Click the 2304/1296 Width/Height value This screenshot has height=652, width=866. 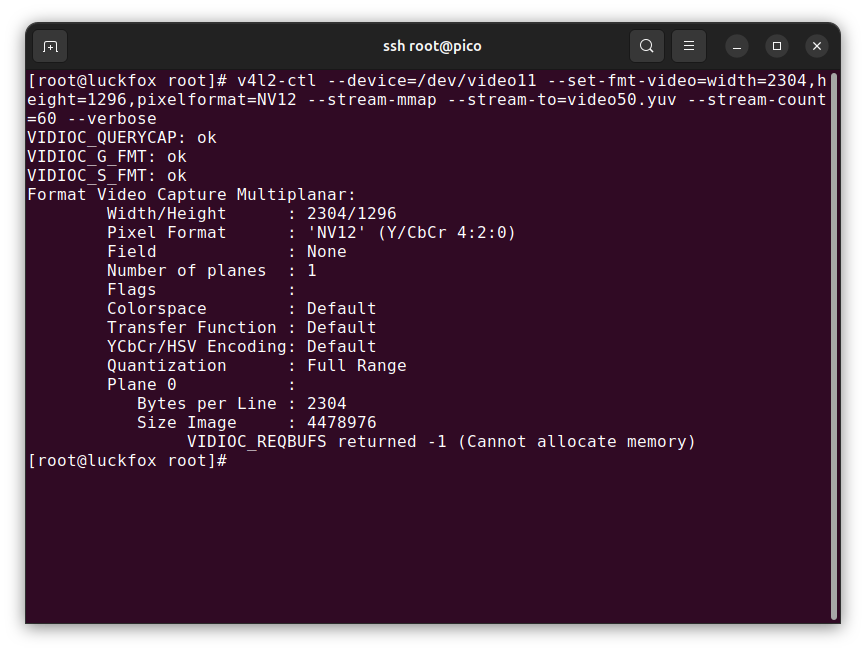(x=352, y=214)
